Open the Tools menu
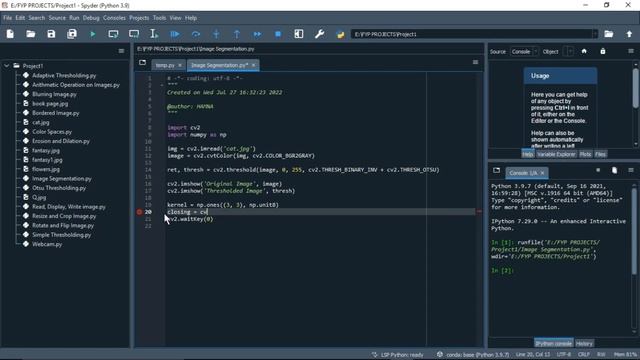The height and width of the screenshot is (360, 640). [x=160, y=18]
